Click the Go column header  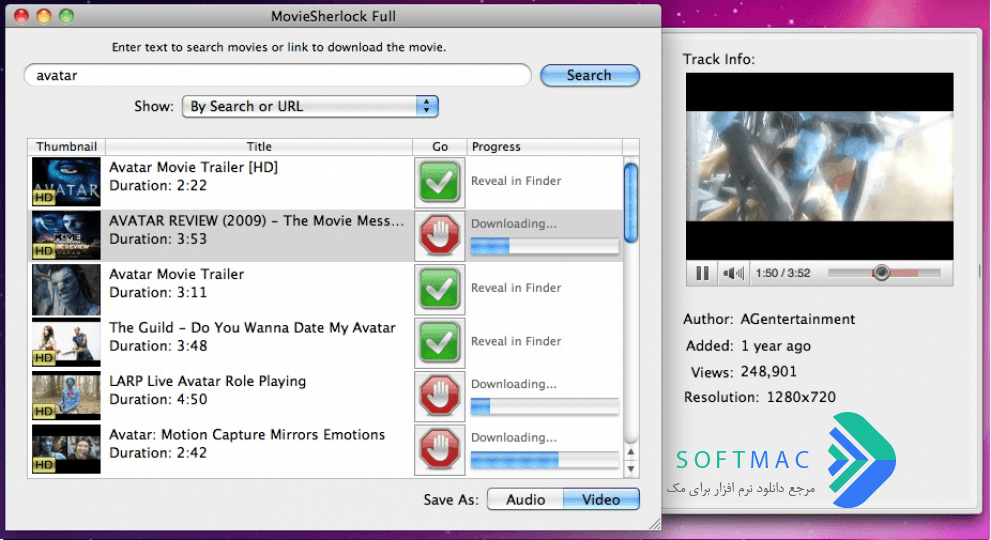click(440, 147)
